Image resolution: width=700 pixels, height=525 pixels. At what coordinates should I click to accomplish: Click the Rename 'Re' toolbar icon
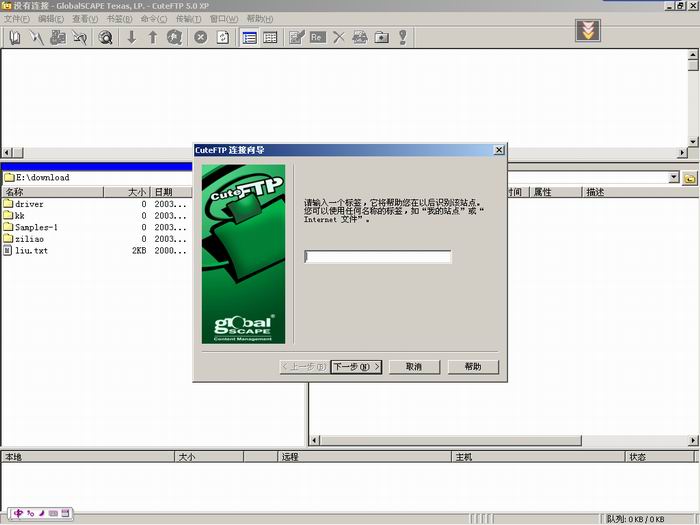[x=317, y=38]
